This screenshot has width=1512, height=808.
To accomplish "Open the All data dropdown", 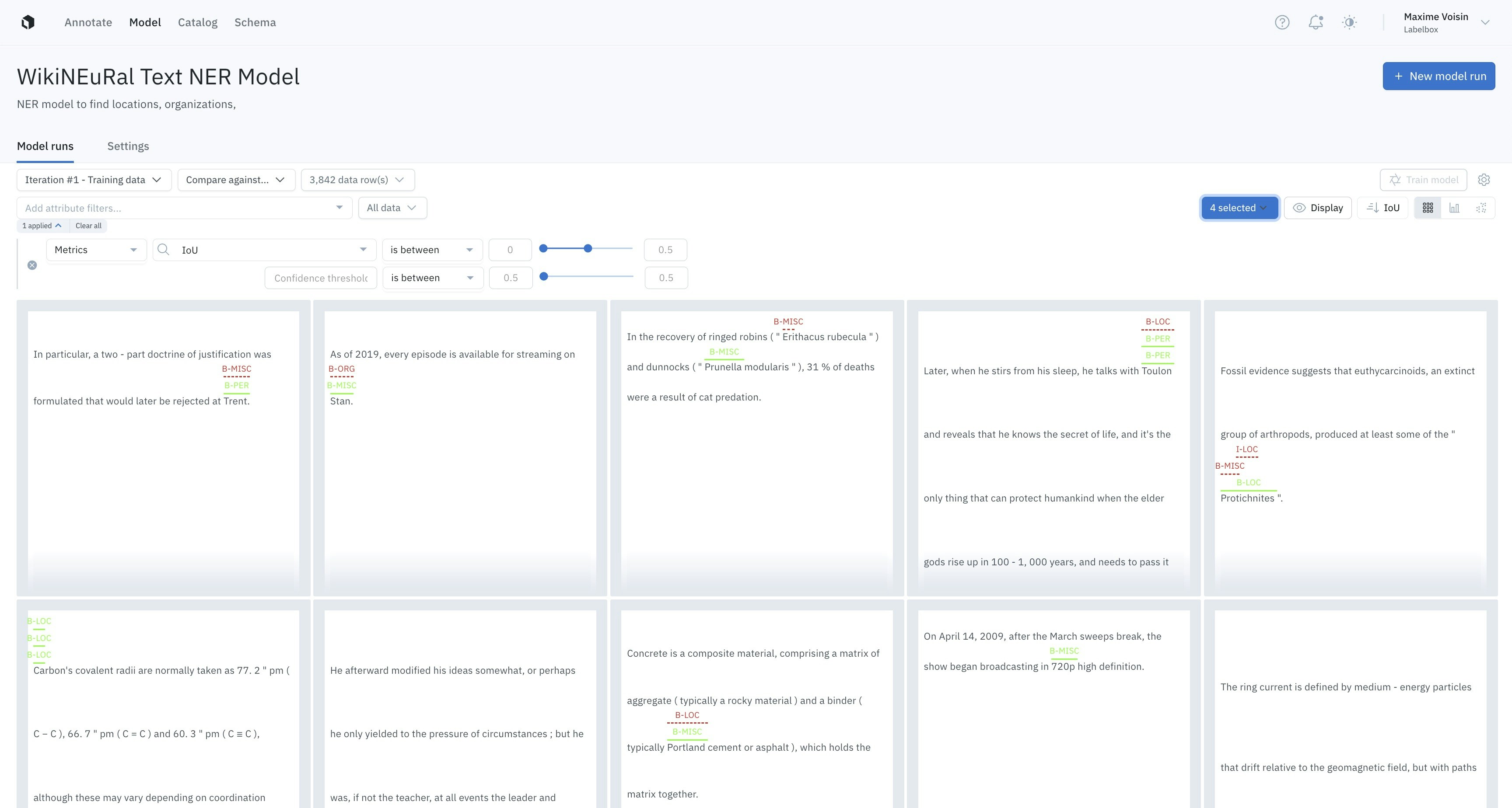I will coord(393,208).
